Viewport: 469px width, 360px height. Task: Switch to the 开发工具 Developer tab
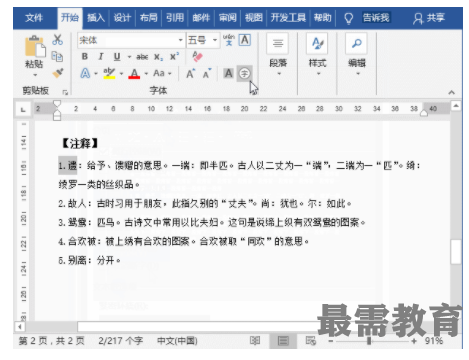288,18
